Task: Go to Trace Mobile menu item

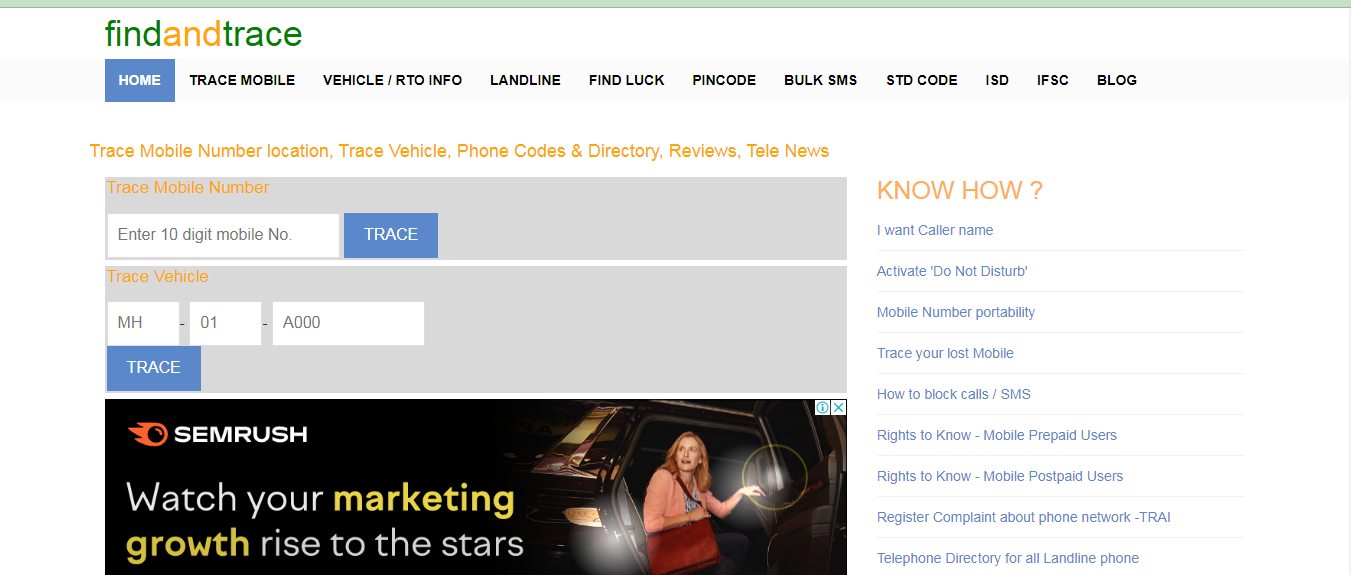Action: tap(242, 80)
